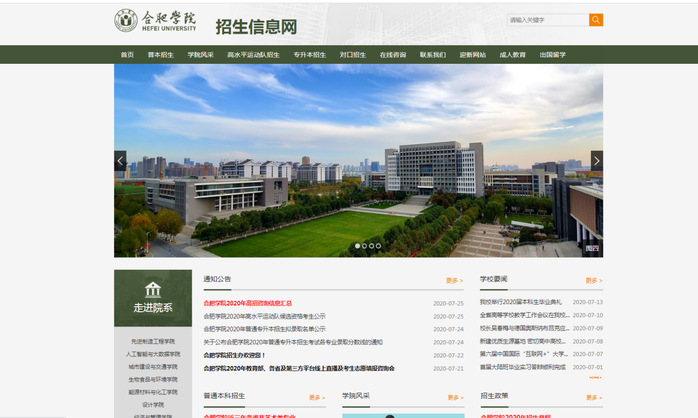Click the orange search magnifier button
Viewport: 698px width, 418px height.
(x=596, y=20)
